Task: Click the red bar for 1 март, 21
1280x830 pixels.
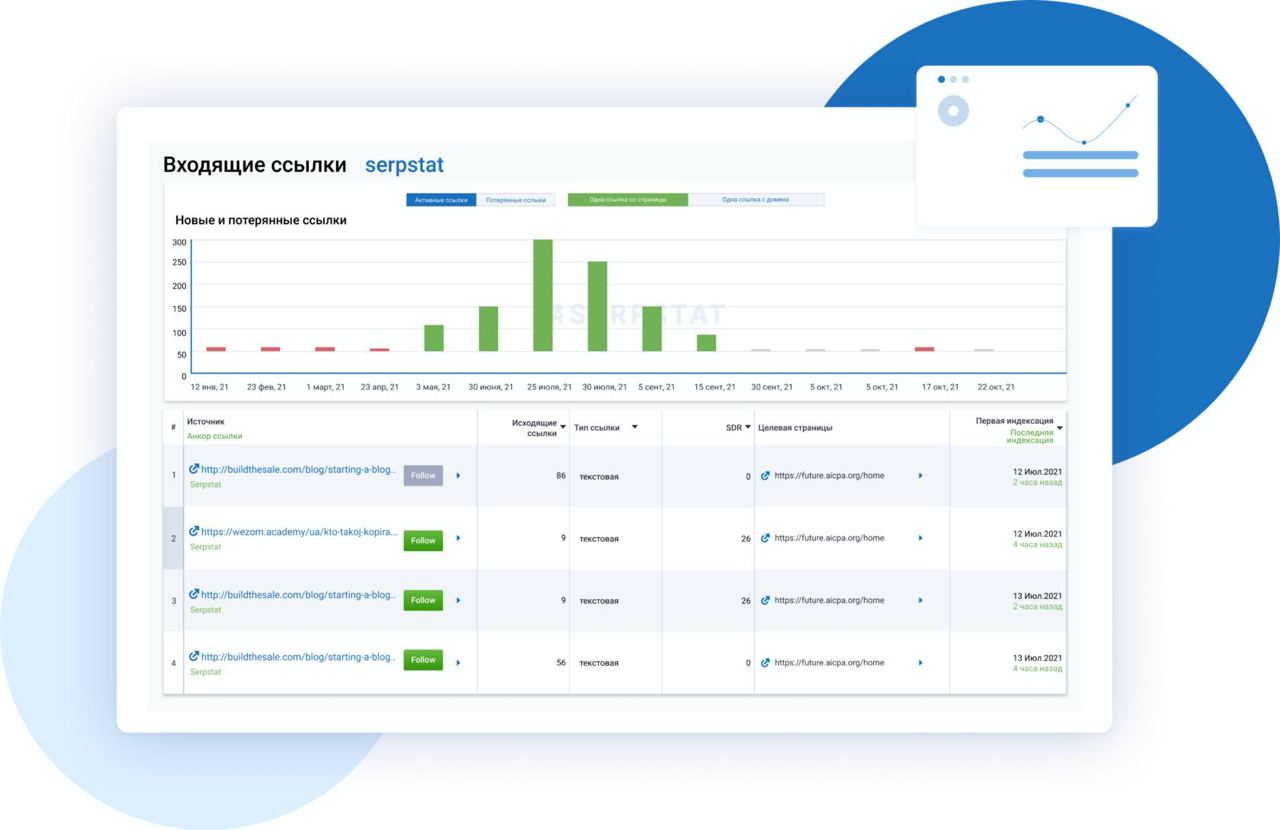Action: pos(325,349)
